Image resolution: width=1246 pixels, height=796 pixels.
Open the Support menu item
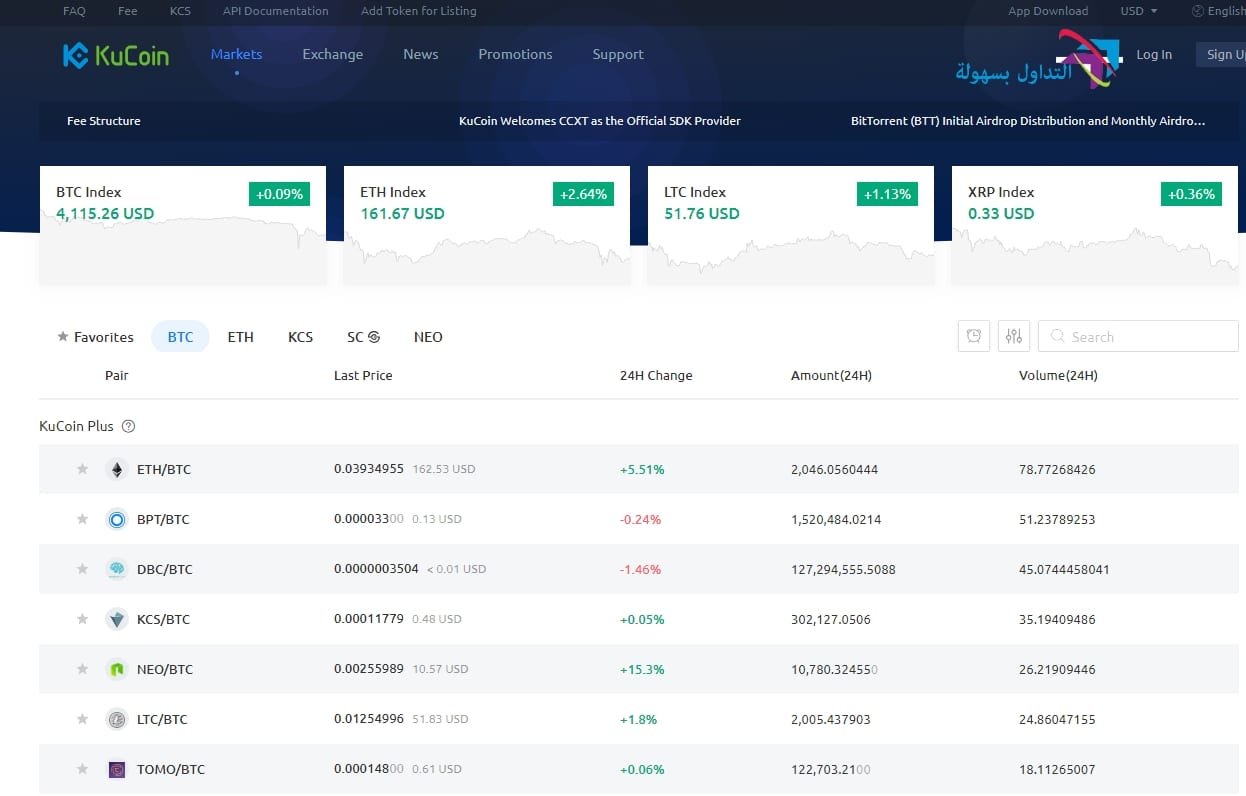618,54
